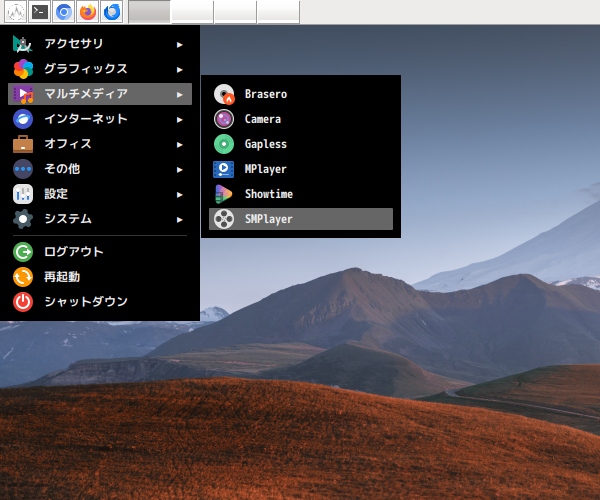Click the Showtime text label
Screen dimensions: 600x500
point(269,194)
